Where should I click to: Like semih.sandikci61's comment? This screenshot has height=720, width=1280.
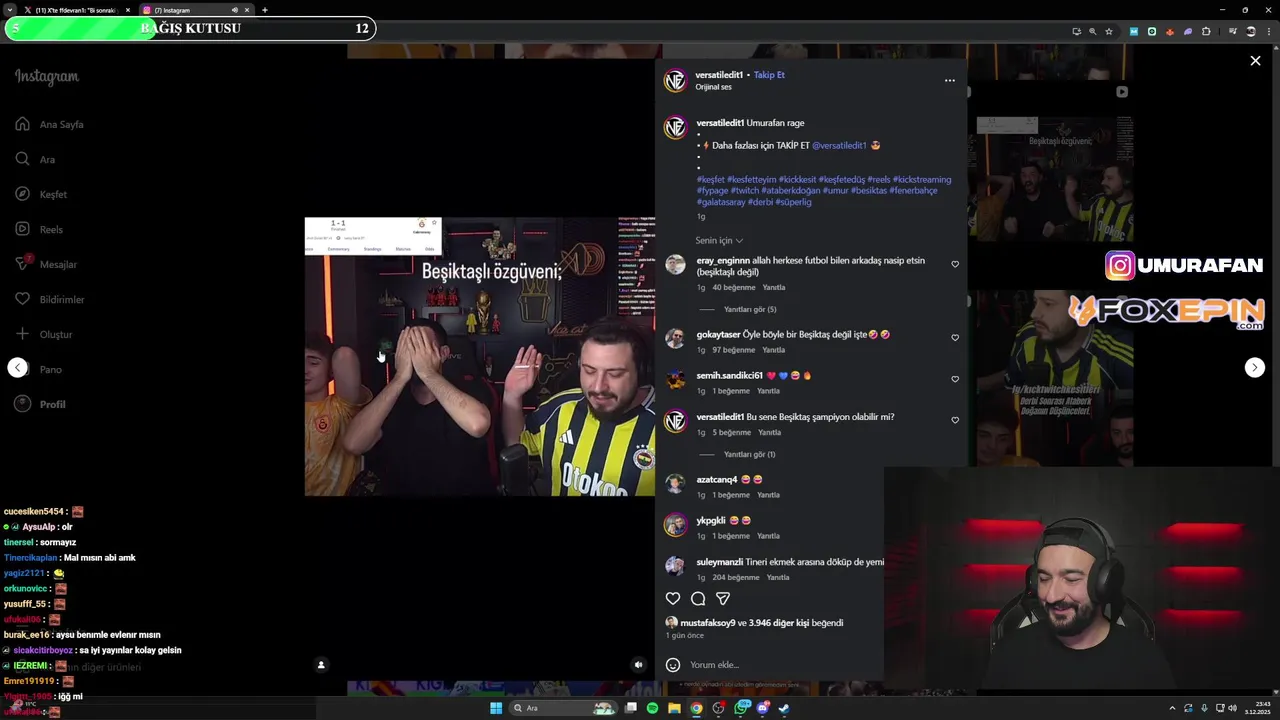(x=955, y=379)
